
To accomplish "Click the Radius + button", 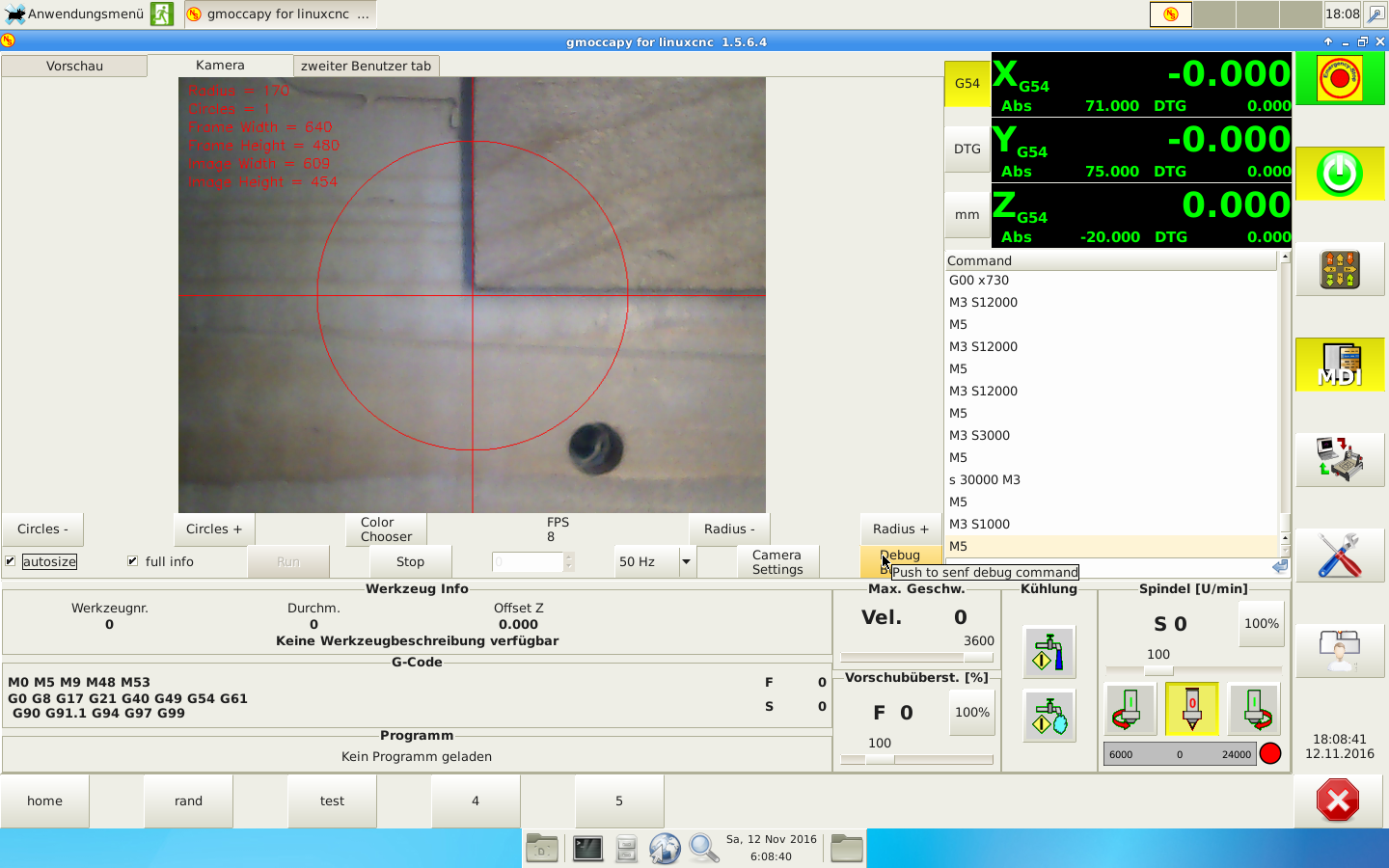I will click(901, 529).
